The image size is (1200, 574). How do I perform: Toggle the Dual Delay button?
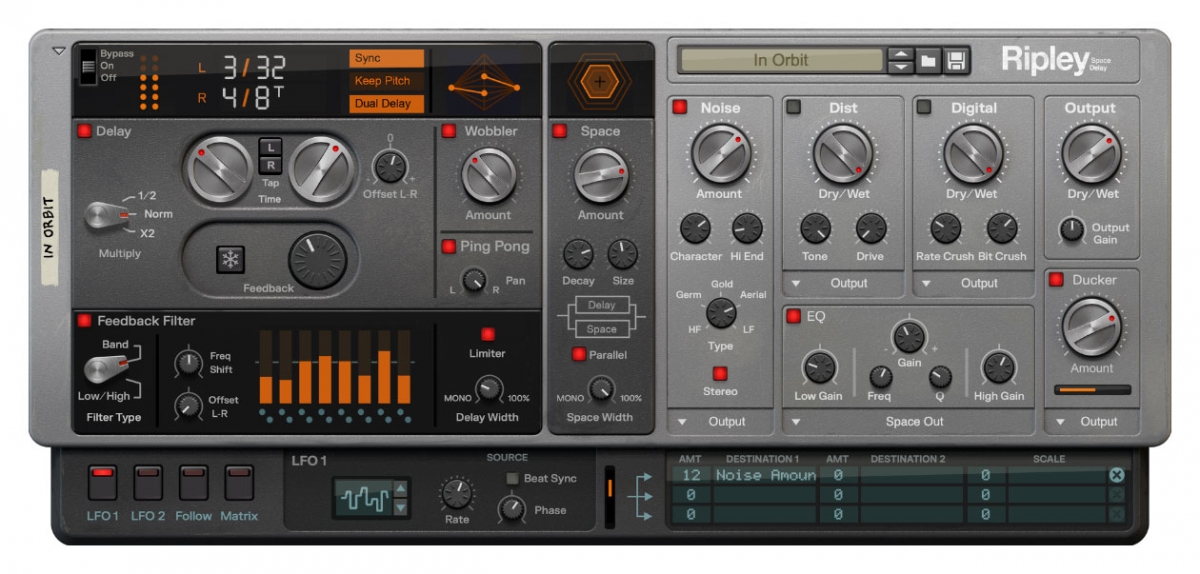[x=387, y=104]
